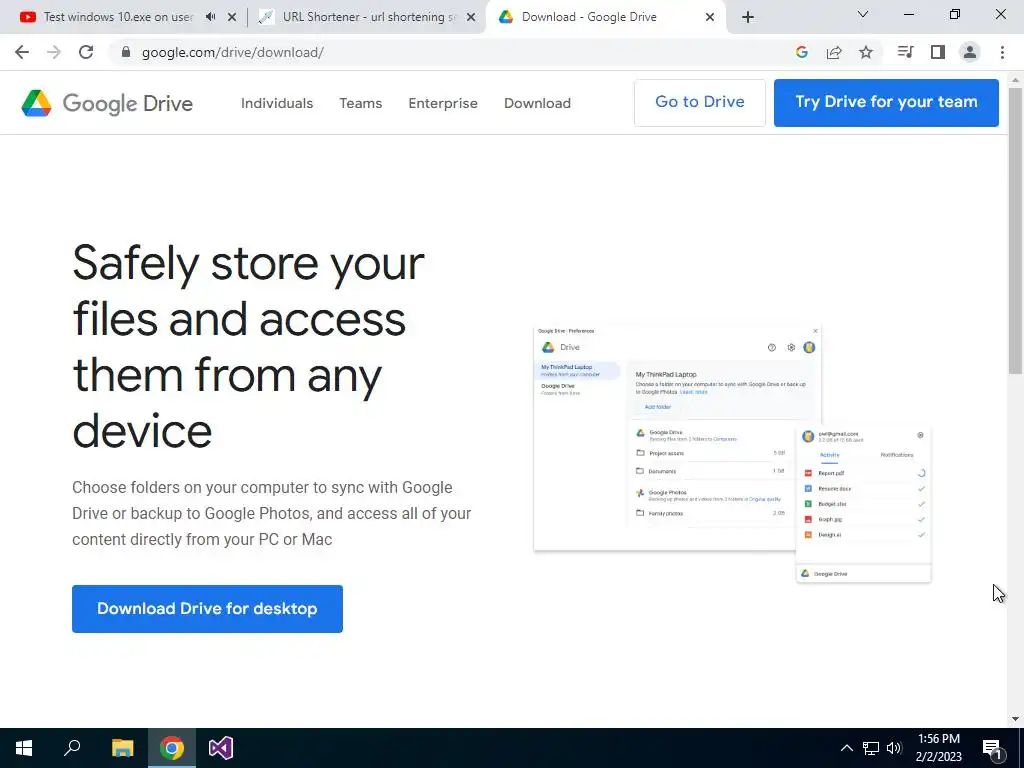Screen dimensions: 1024x768
Task: Close the URL Shortener tab
Action: [471, 17]
